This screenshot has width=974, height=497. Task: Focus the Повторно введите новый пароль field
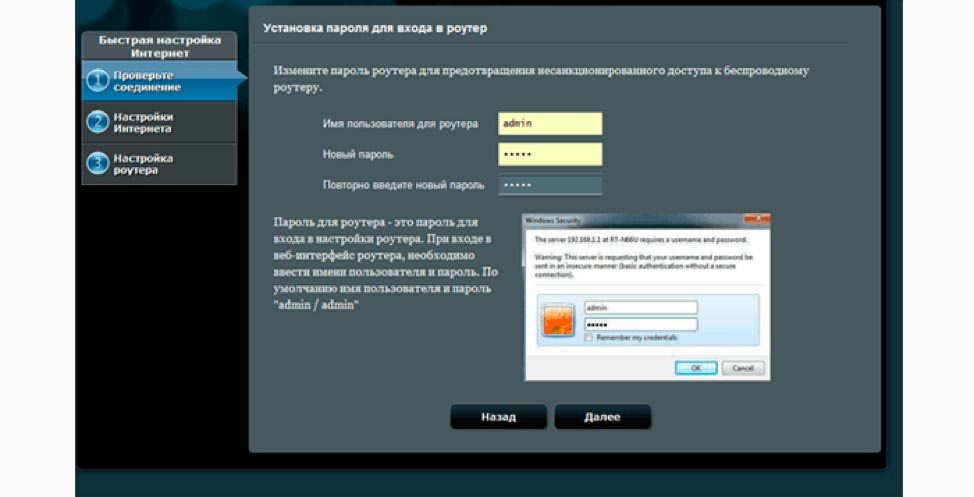tap(550, 185)
